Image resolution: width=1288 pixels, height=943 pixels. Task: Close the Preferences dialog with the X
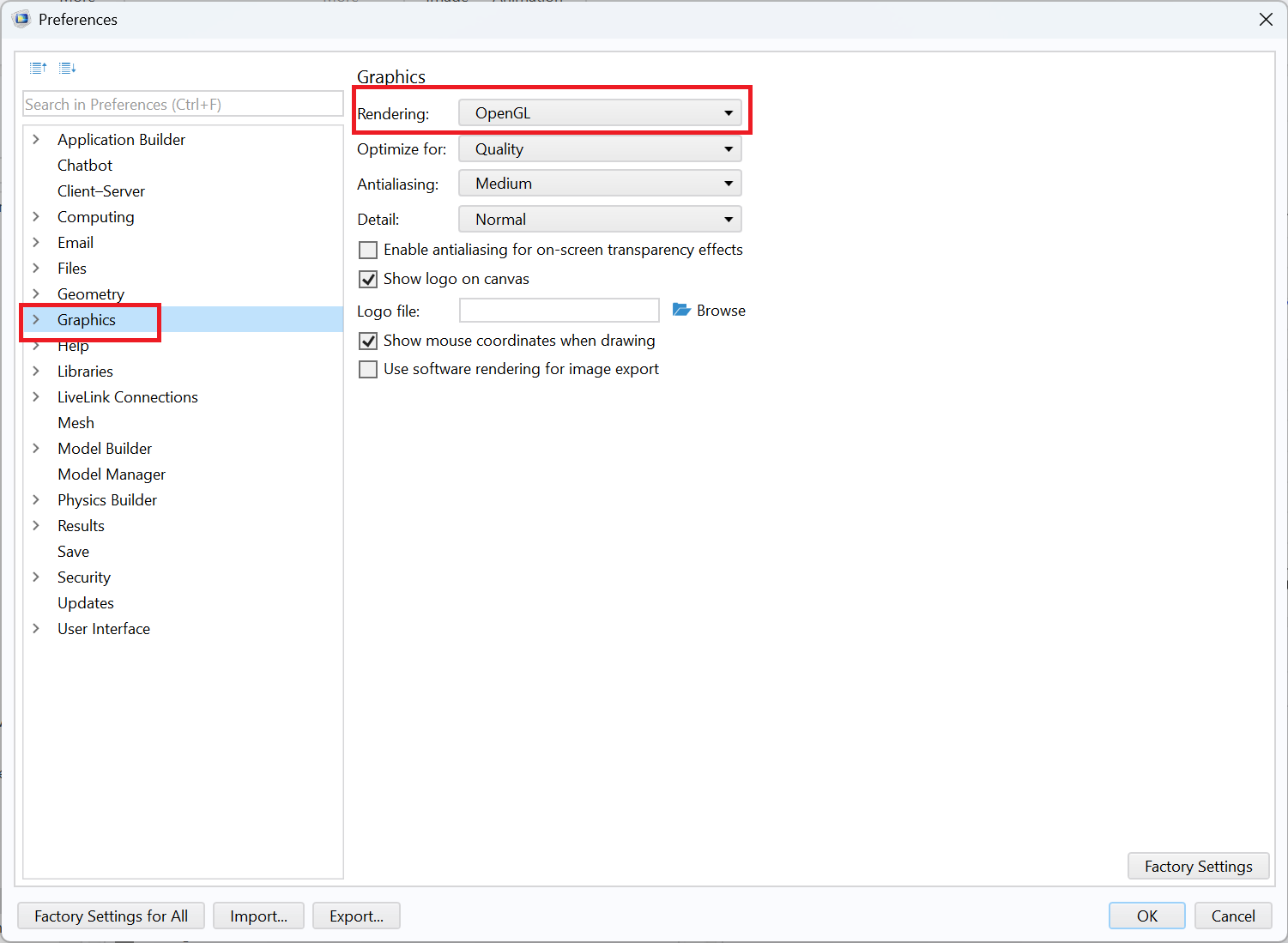(1266, 19)
